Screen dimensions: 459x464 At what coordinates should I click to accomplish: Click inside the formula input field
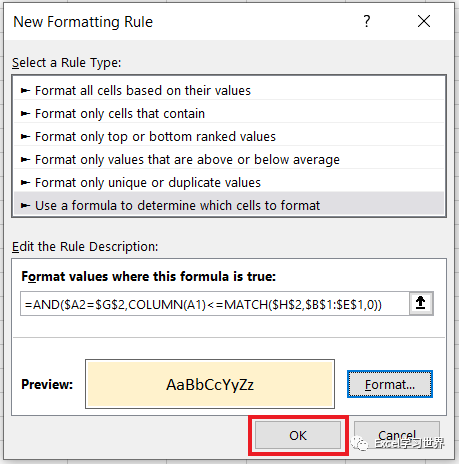(215, 304)
